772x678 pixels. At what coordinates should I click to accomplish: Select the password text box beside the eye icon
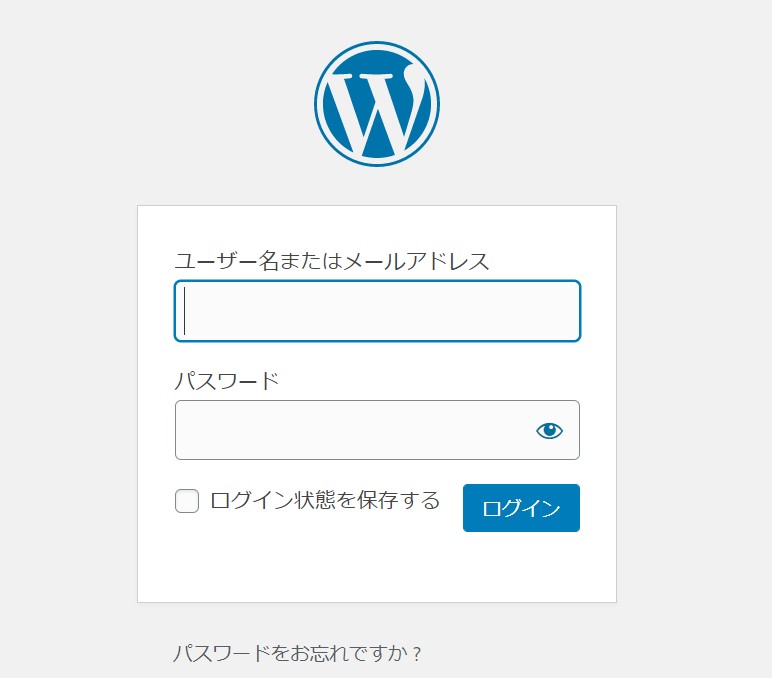350,431
